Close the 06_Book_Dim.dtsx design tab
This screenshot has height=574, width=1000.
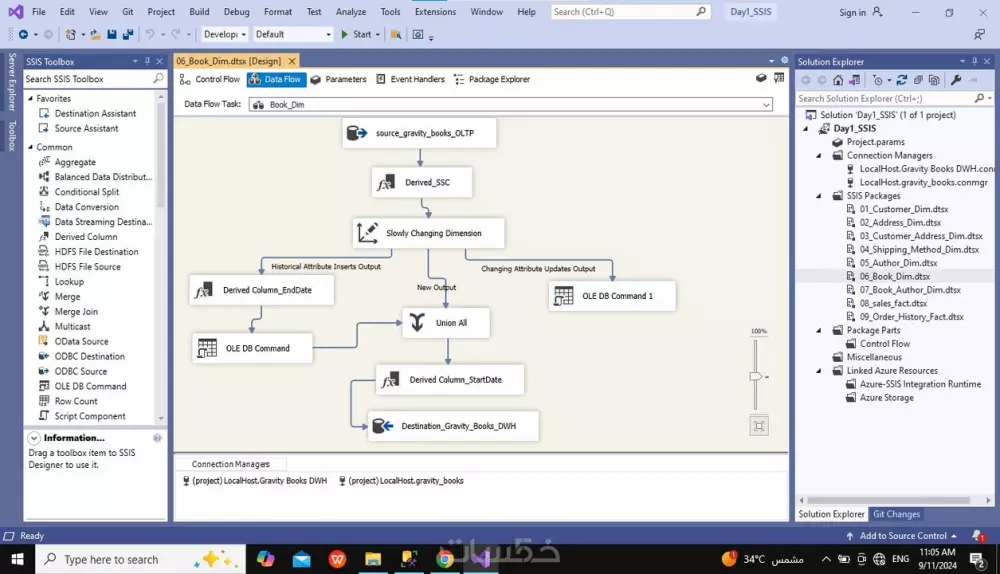click(291, 61)
